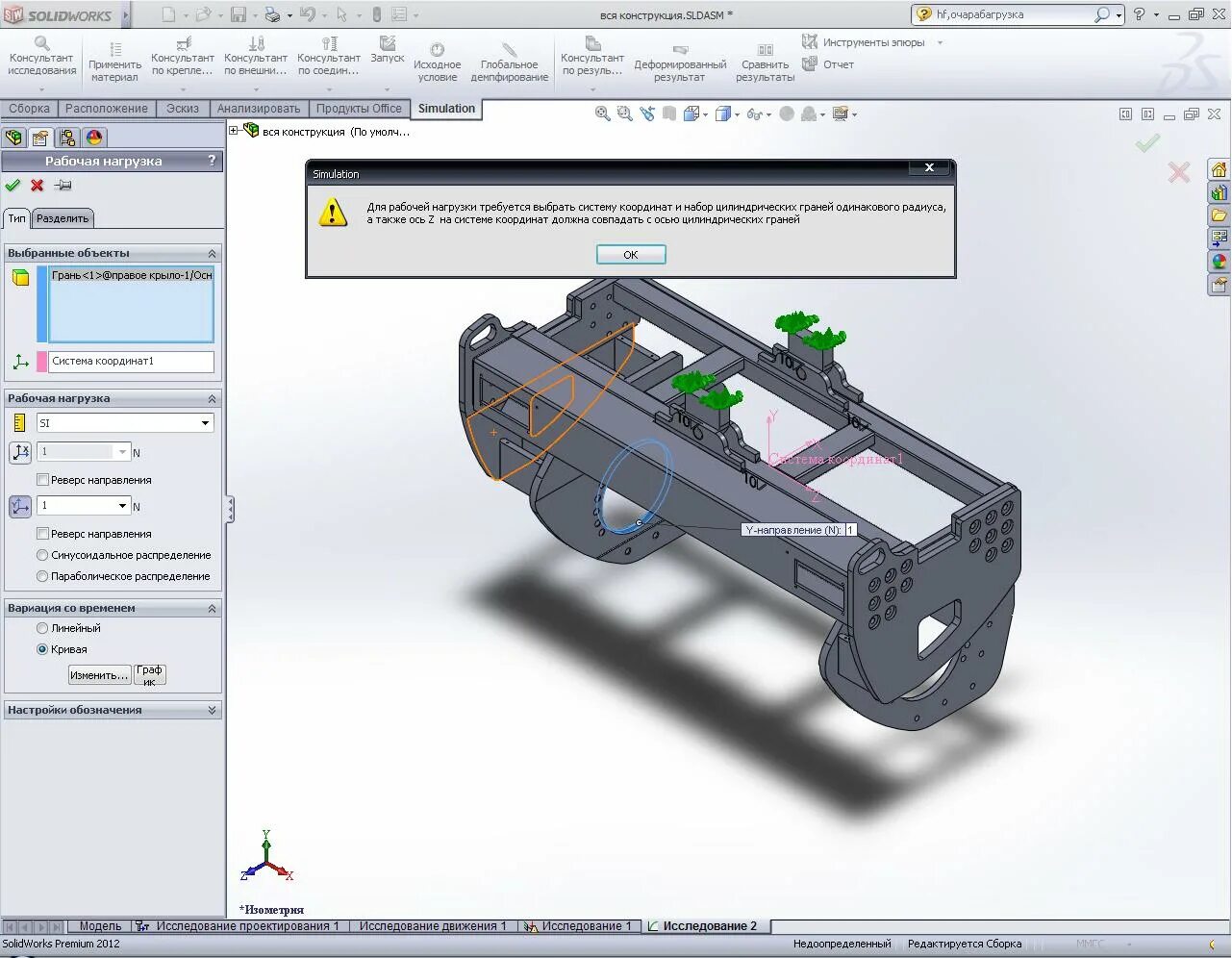The height and width of the screenshot is (958, 1232).
Task: Click Применить материал tool
Action: 114,63
